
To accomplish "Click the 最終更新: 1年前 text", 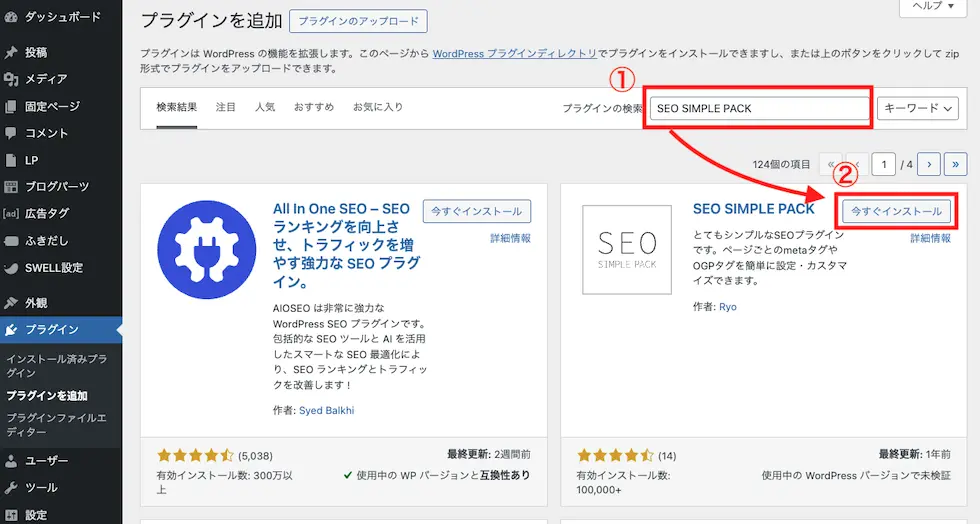I will 914,455.
